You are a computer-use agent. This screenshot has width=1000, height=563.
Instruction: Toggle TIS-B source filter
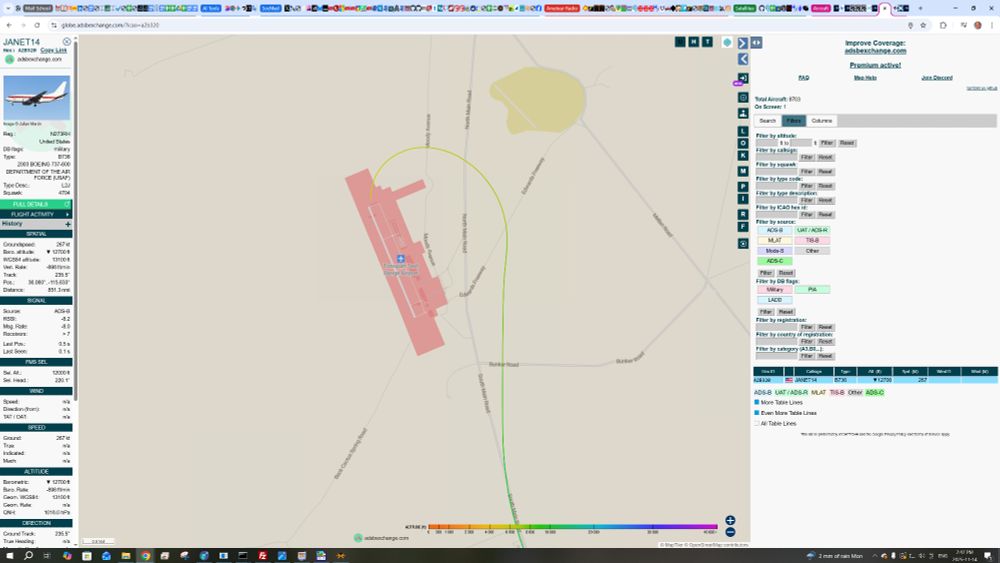point(812,240)
